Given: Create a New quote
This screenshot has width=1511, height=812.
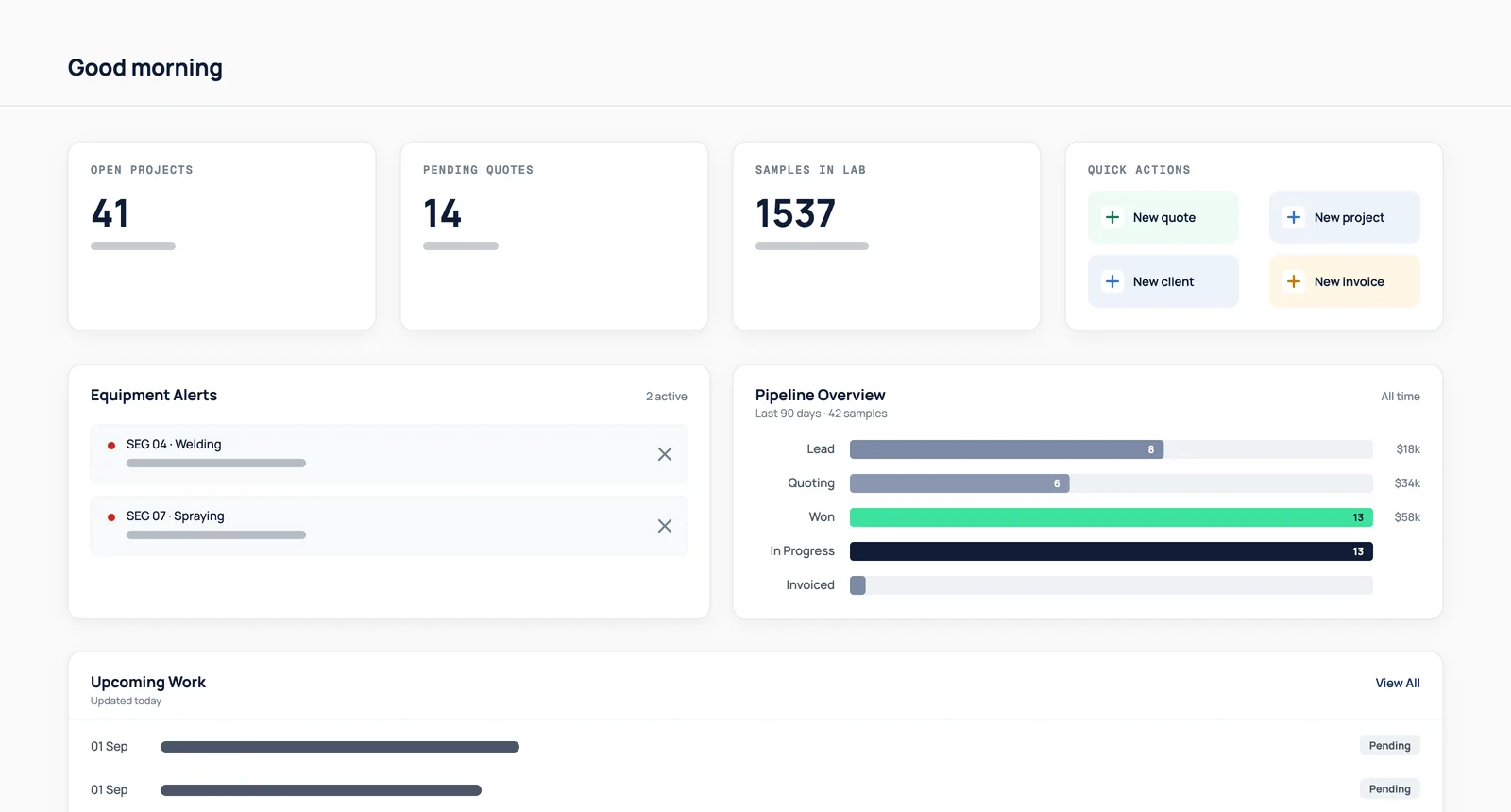Looking at the screenshot, I should click(x=1163, y=217).
